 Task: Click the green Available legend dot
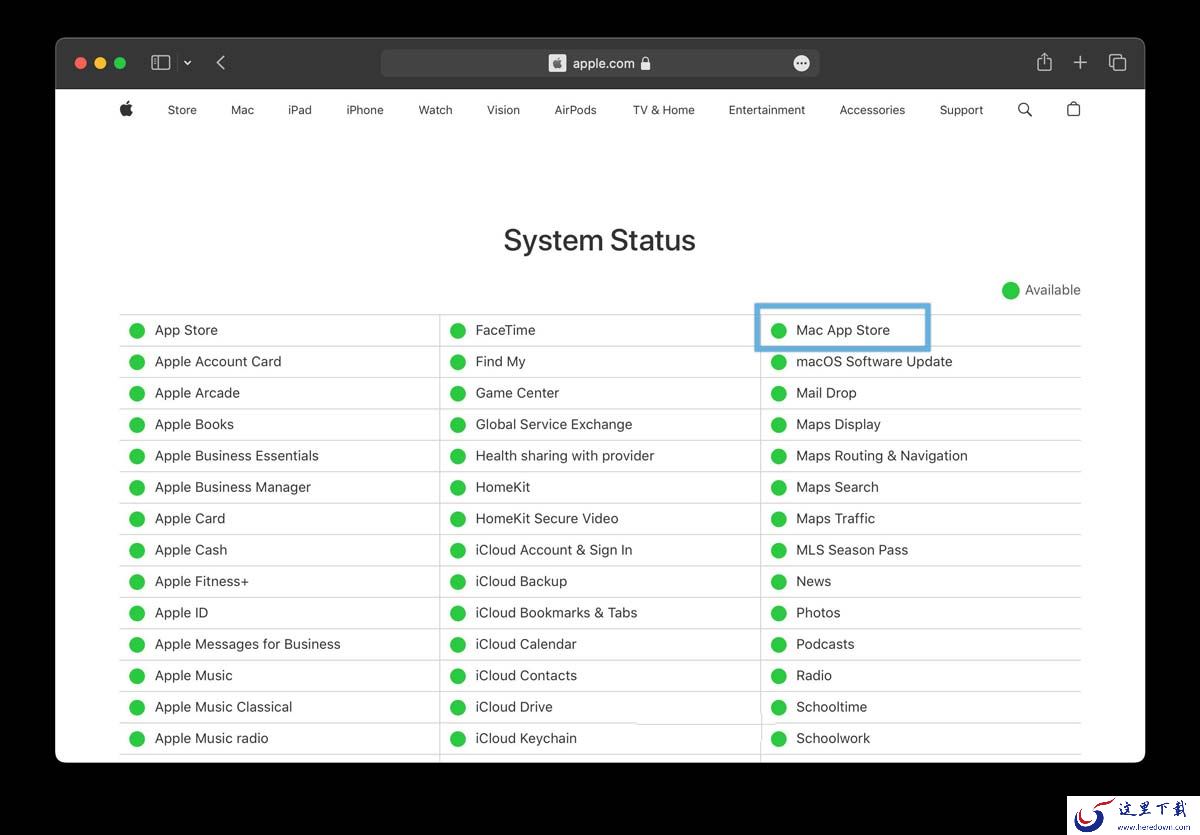click(1010, 290)
